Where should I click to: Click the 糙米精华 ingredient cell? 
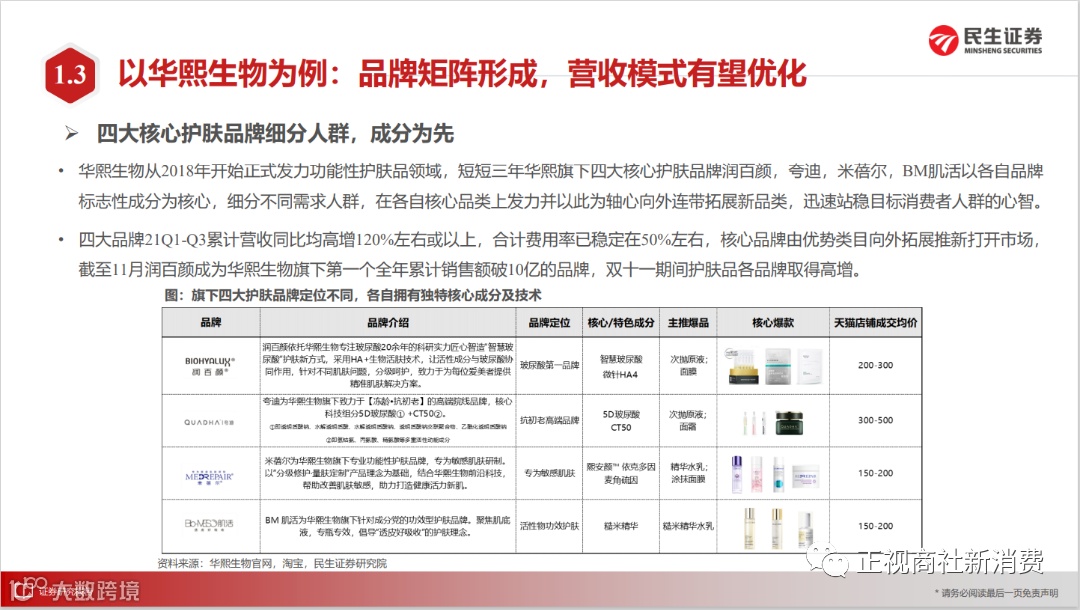pos(621,526)
